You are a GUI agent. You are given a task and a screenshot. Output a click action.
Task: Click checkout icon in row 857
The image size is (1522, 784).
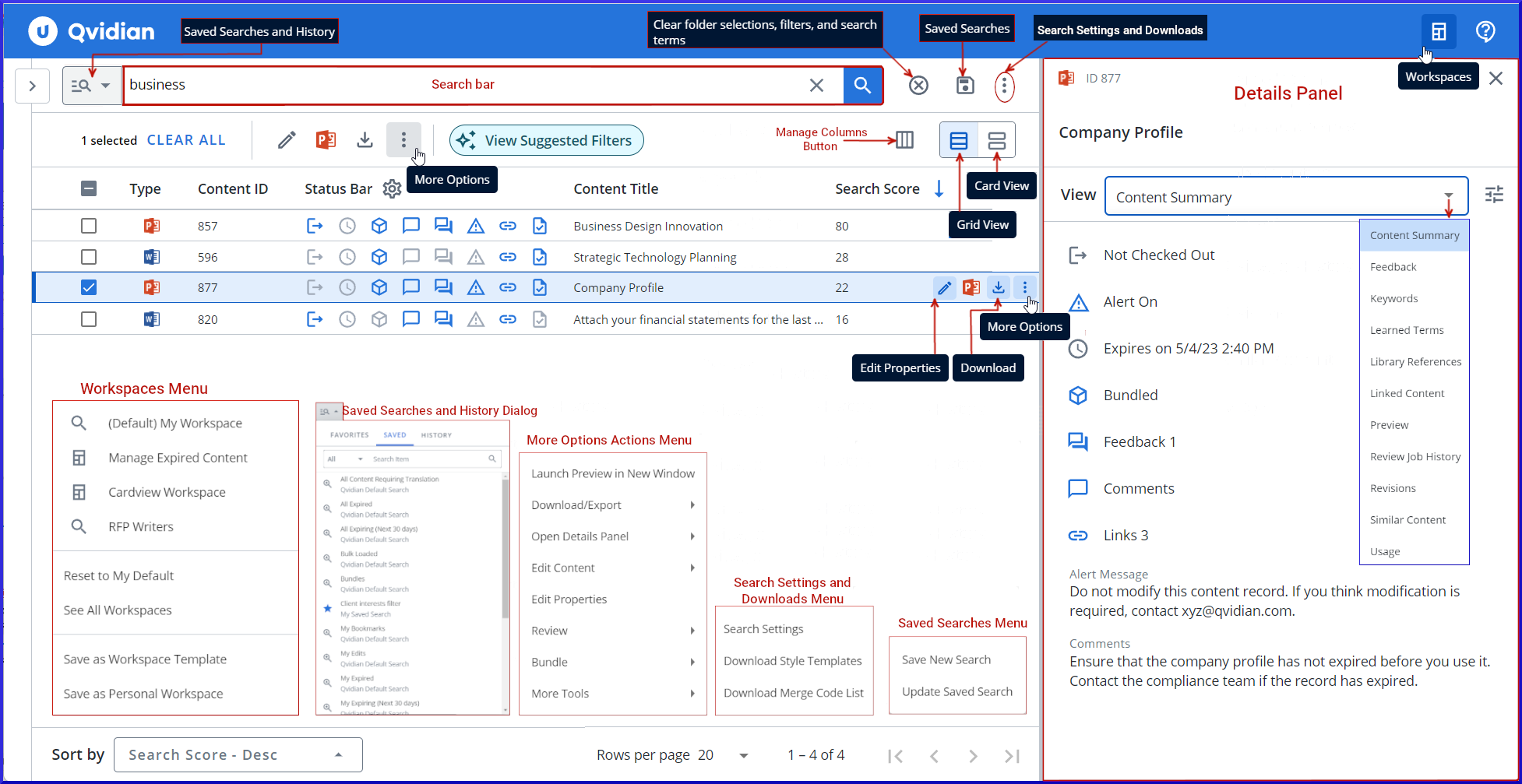(315, 226)
